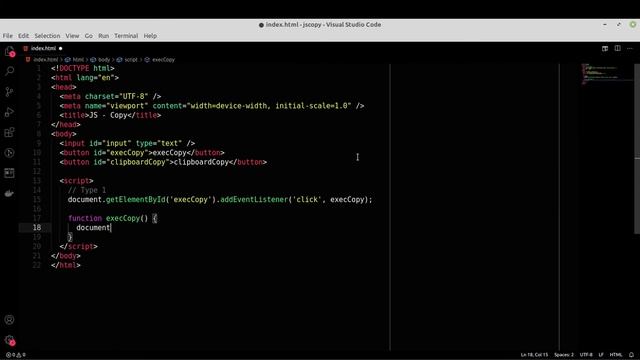
Task: Click id="clipboardCopy" attribute on line 11
Action: pyautogui.click(x=131, y=162)
